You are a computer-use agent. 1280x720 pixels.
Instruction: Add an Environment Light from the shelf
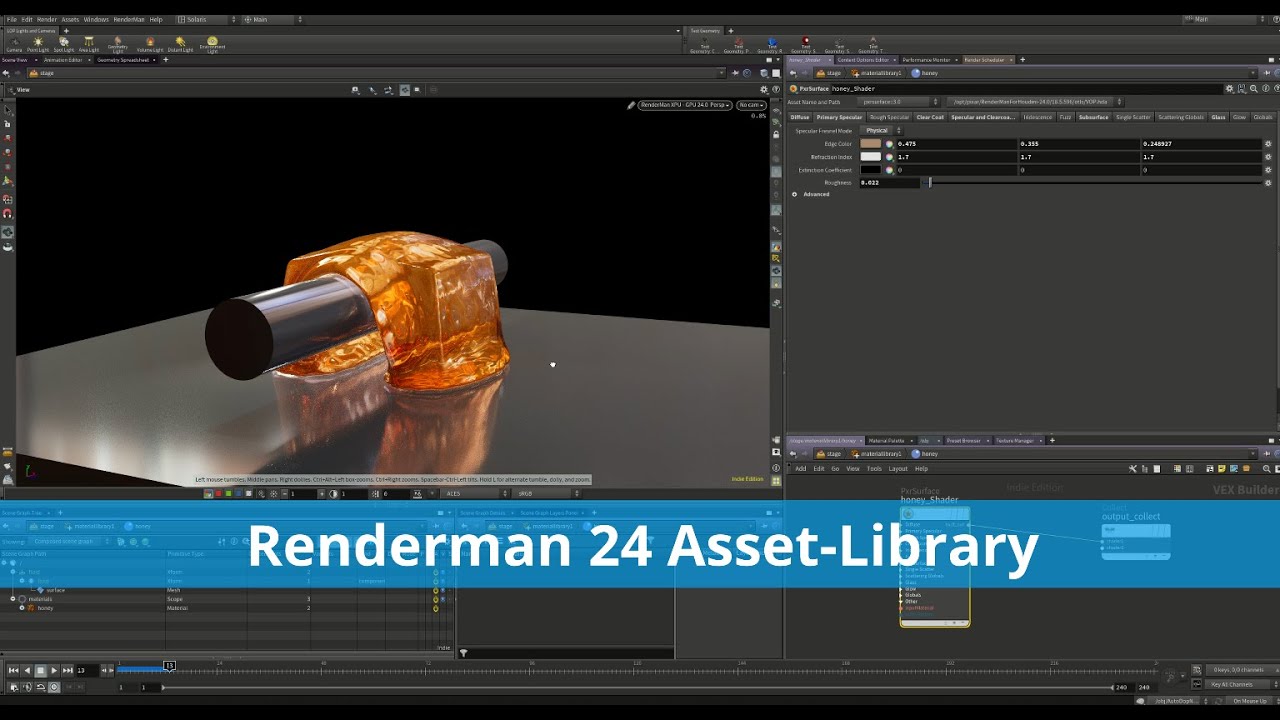[x=212, y=45]
